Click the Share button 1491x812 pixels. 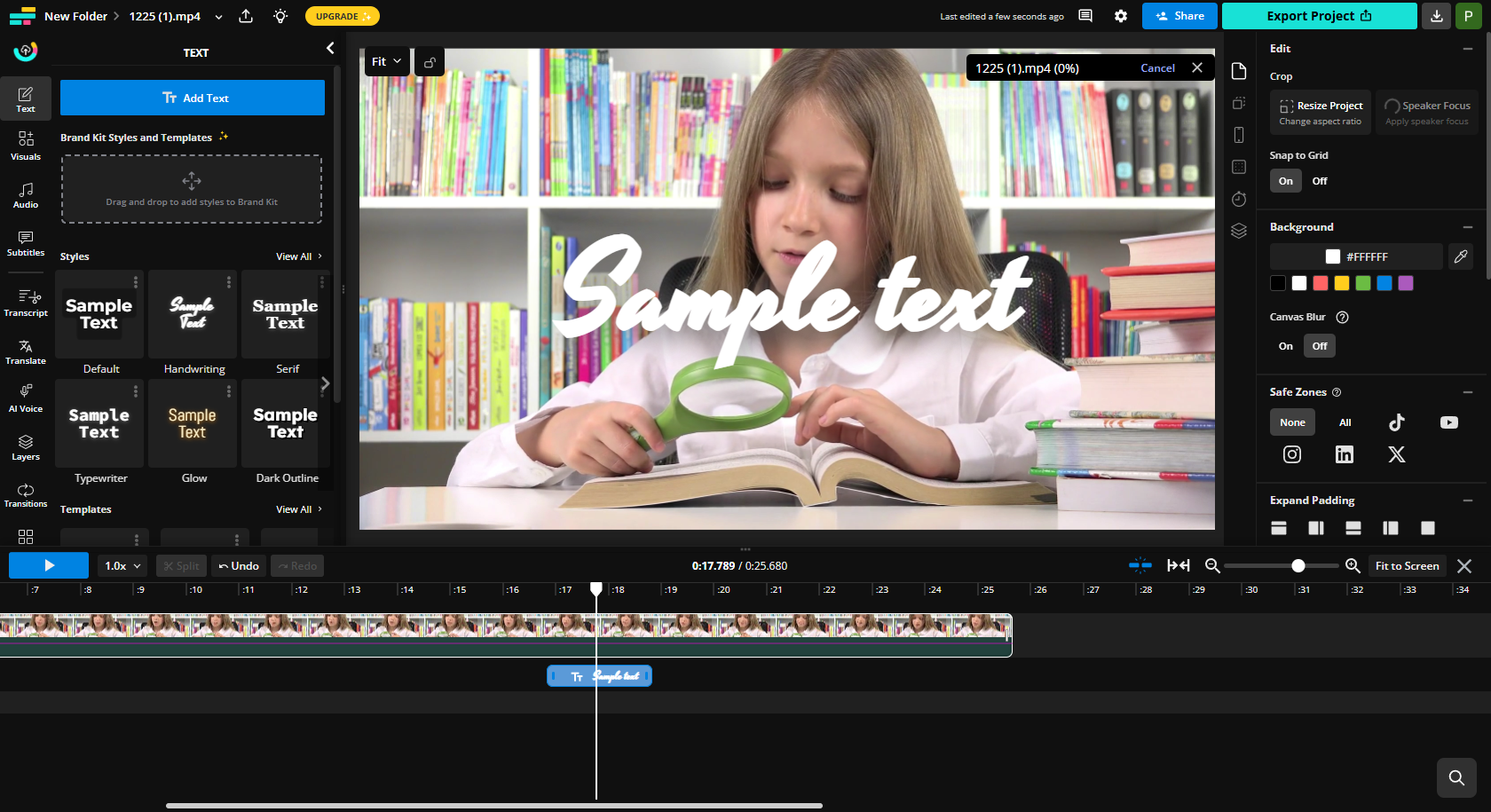pos(1179,16)
